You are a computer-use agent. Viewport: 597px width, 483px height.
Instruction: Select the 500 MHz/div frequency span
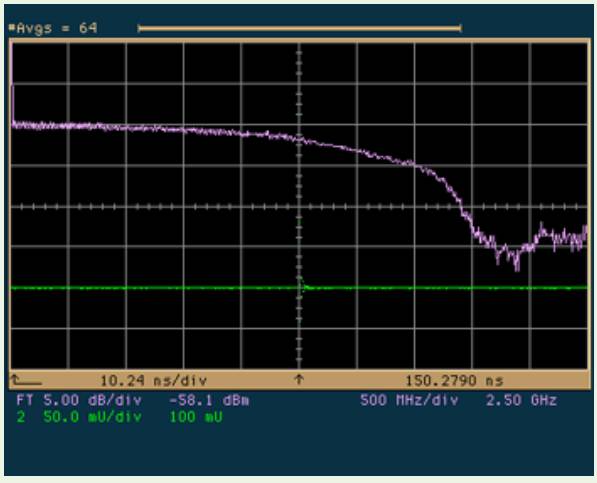pos(409,400)
